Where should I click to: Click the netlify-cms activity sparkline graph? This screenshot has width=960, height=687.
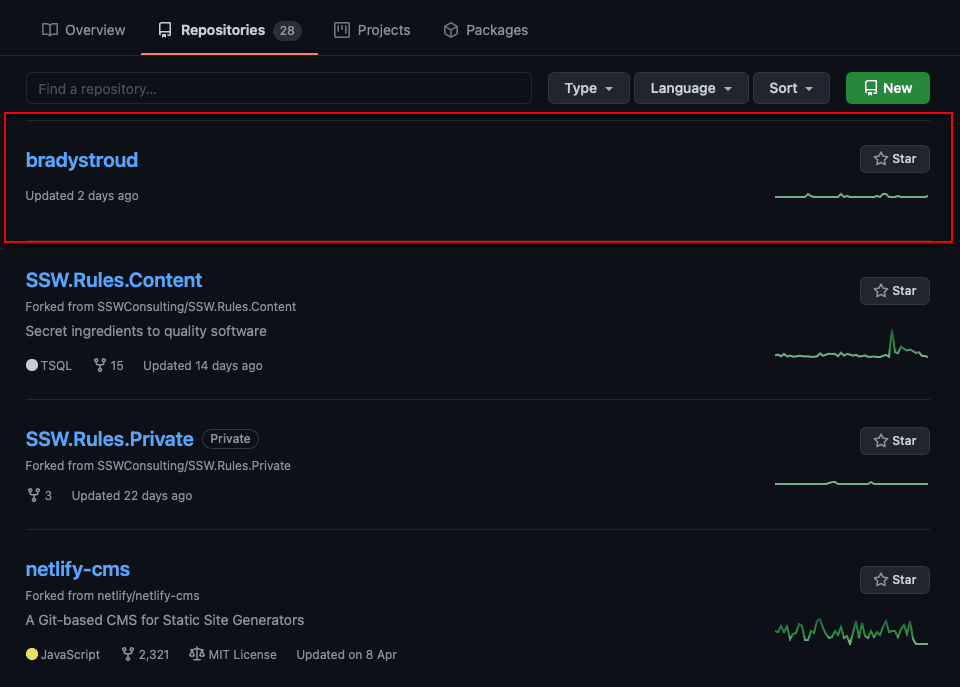(851, 632)
